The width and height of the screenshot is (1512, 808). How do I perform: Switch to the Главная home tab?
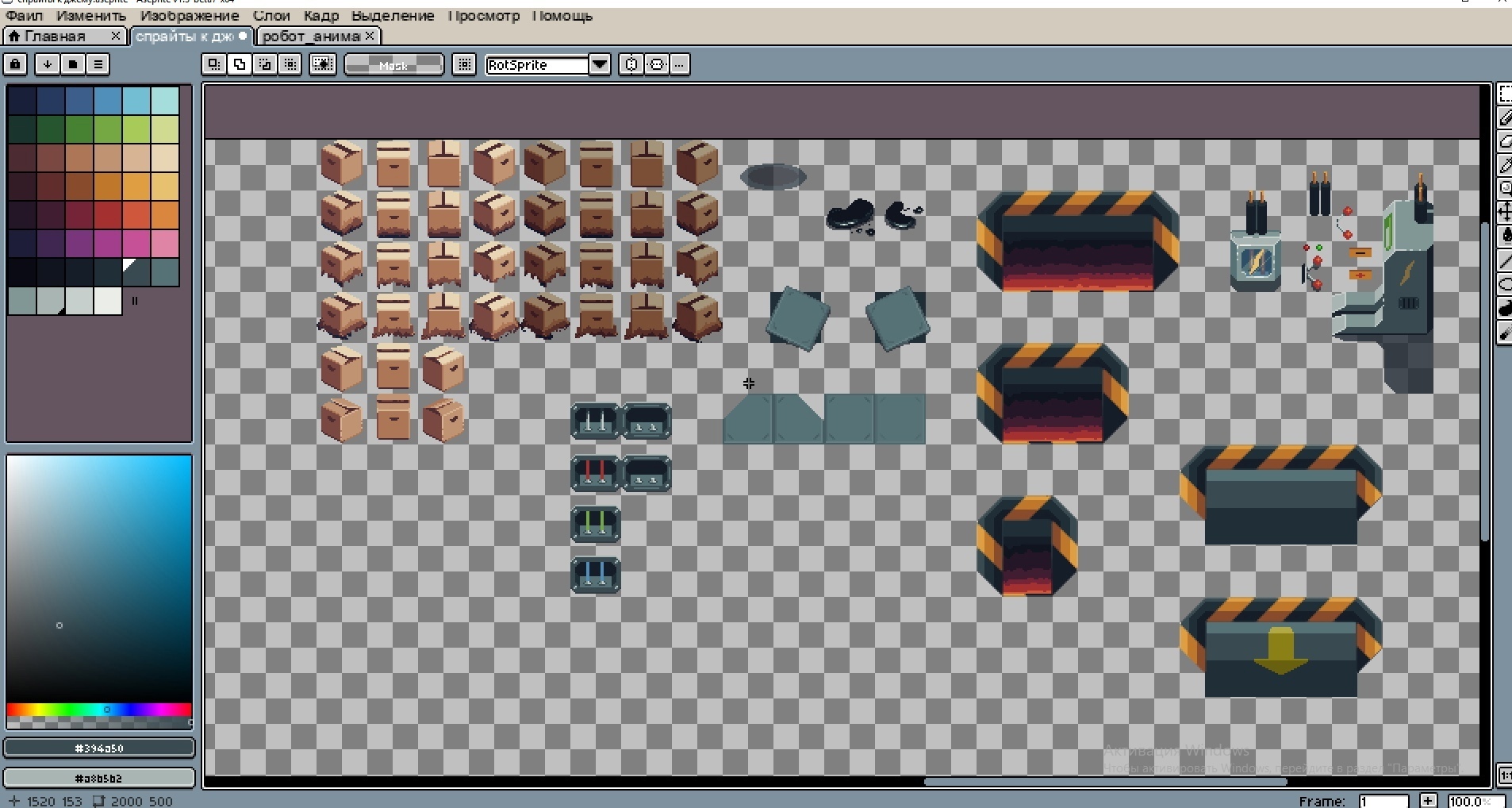tap(55, 37)
